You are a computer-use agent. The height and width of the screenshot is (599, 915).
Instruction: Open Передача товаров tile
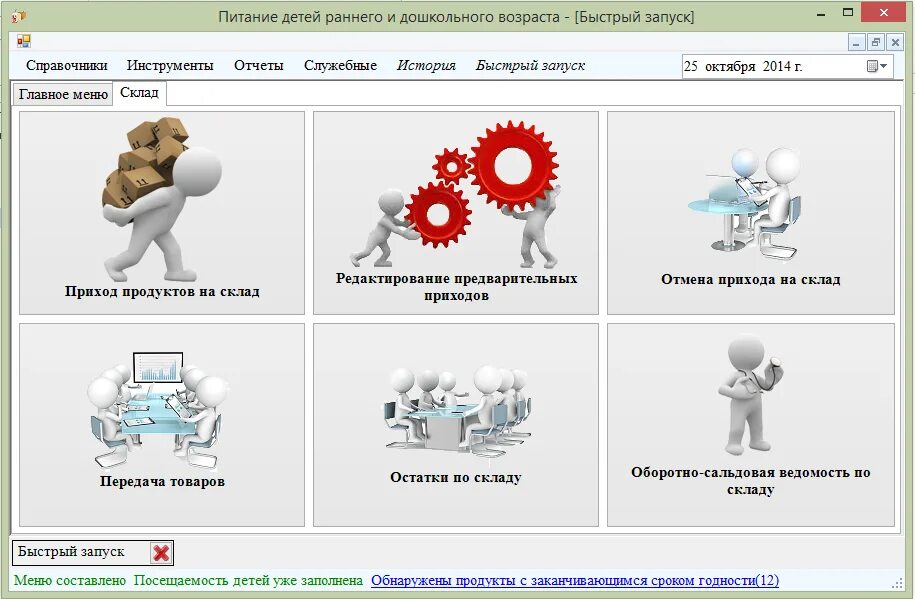click(162, 425)
